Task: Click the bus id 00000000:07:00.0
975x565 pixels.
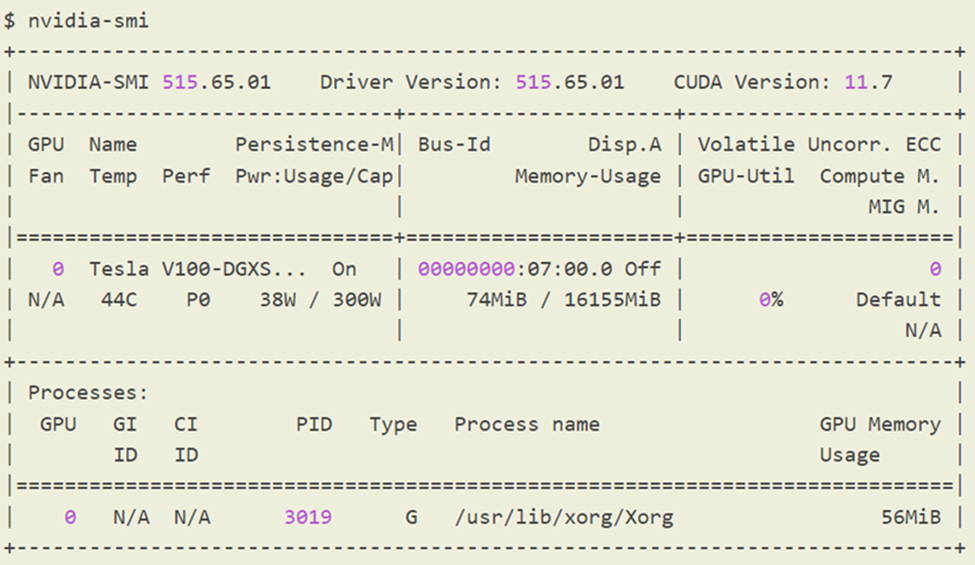Action: [x=515, y=269]
